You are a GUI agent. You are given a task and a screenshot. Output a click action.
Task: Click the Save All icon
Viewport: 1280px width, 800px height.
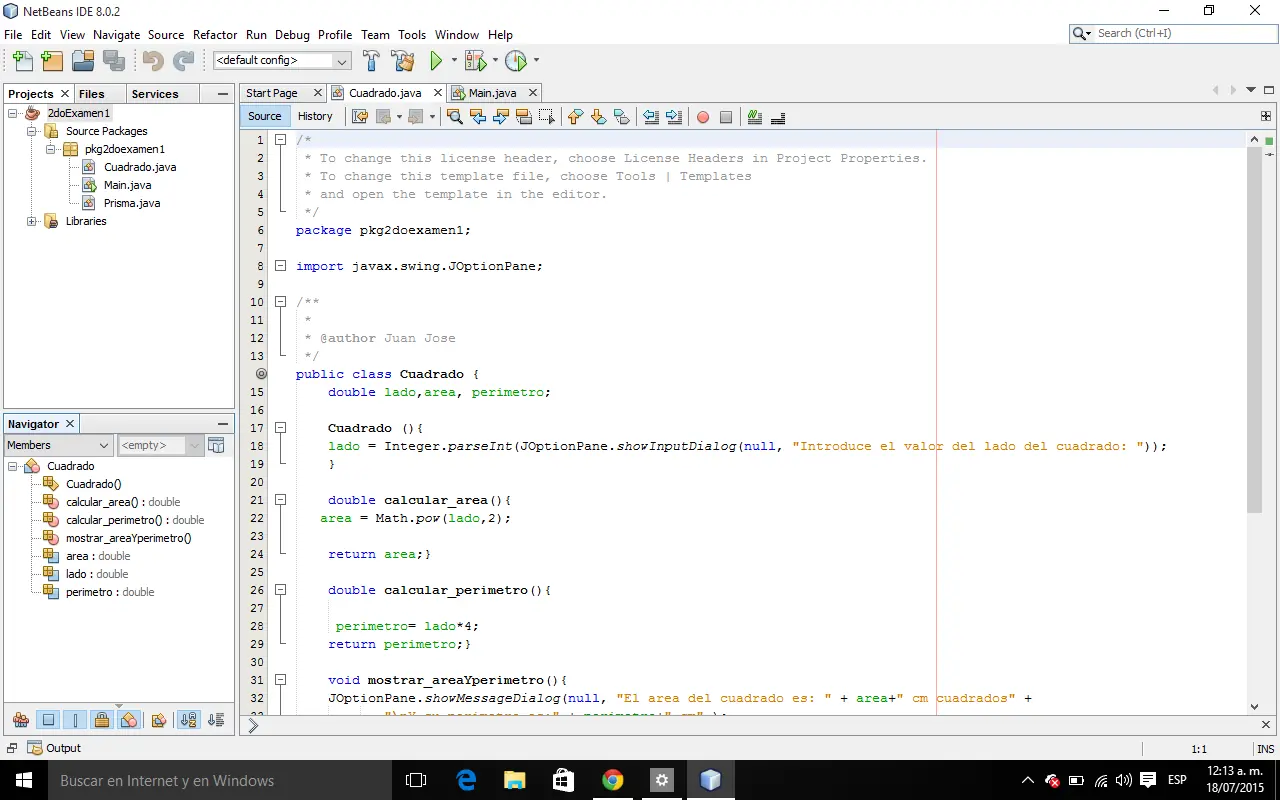click(x=114, y=60)
